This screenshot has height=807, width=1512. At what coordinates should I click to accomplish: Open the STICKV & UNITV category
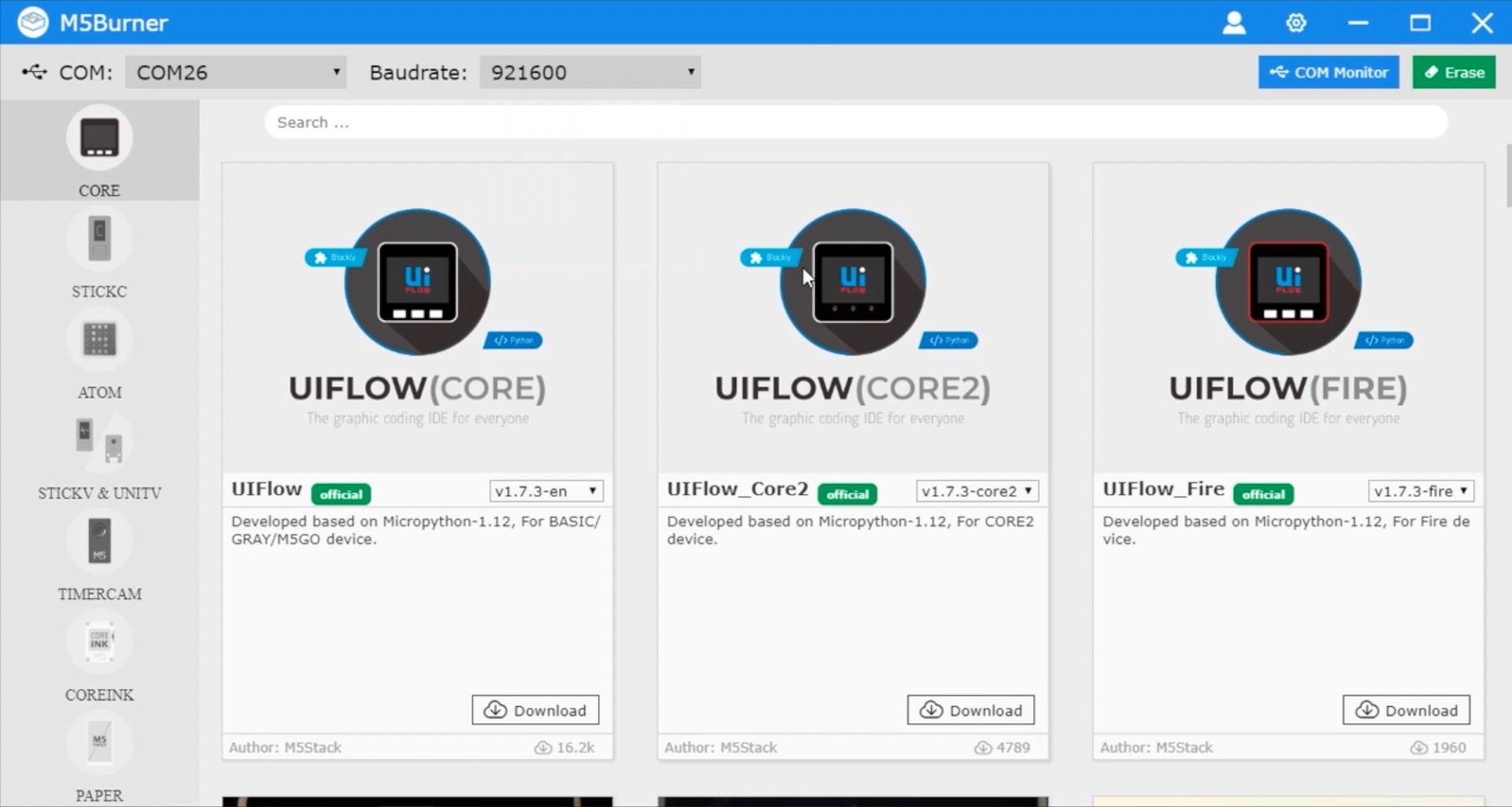[99, 443]
